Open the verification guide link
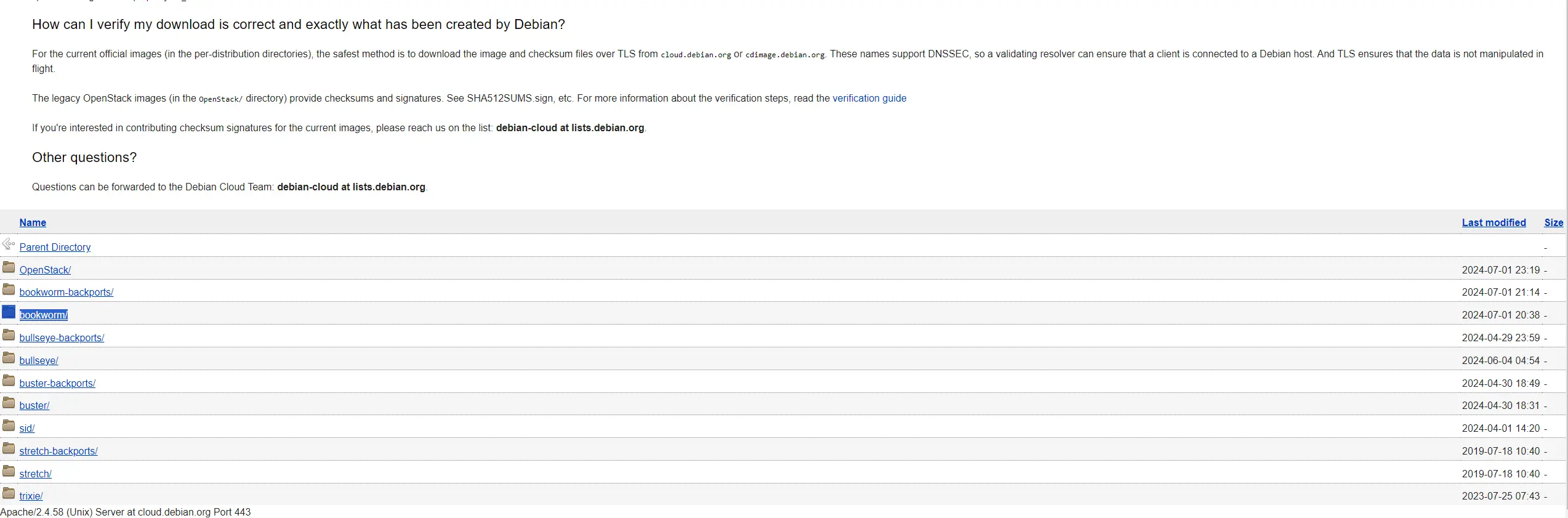The height and width of the screenshot is (518, 1568). 869,99
